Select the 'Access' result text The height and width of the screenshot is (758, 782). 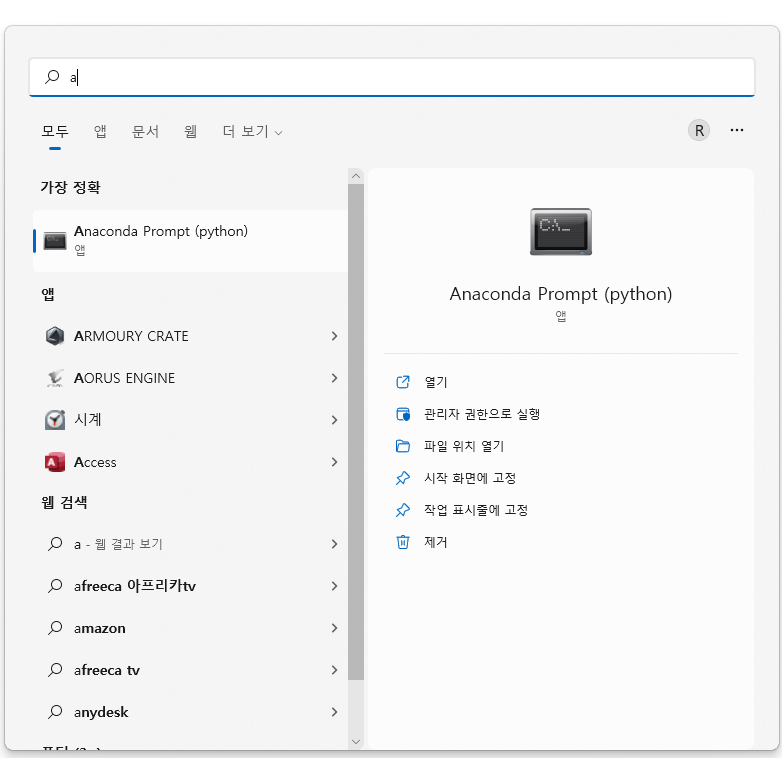[x=95, y=462]
